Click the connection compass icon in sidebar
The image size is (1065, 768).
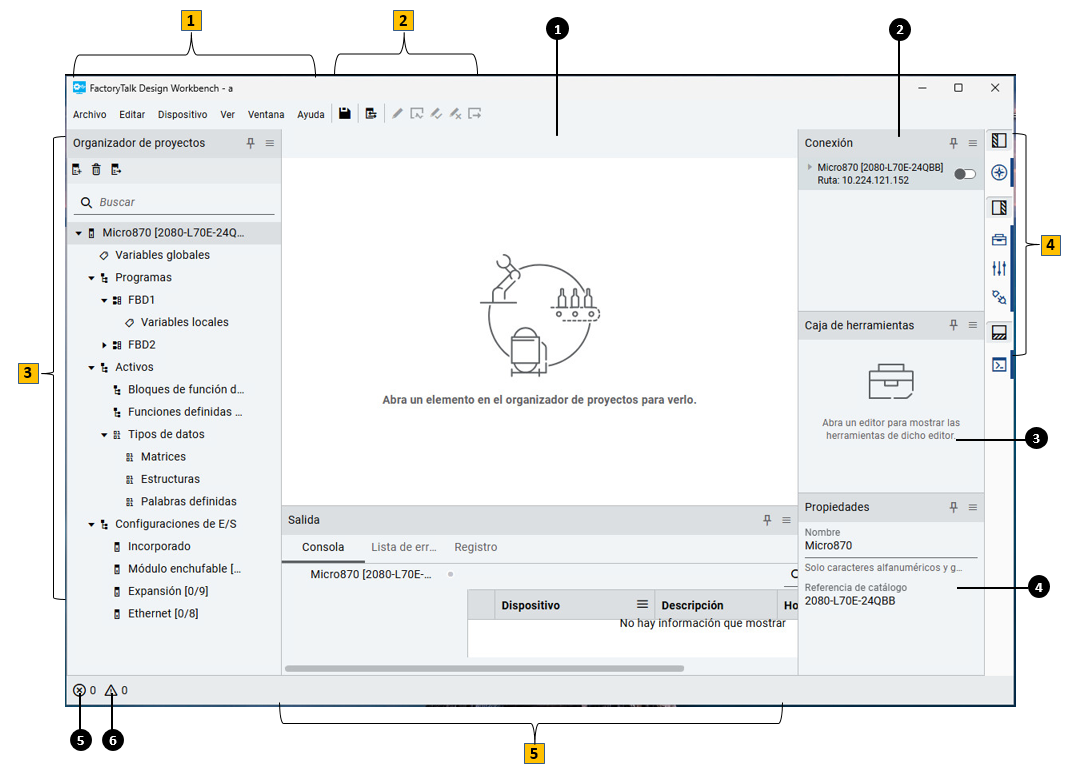coord(998,172)
